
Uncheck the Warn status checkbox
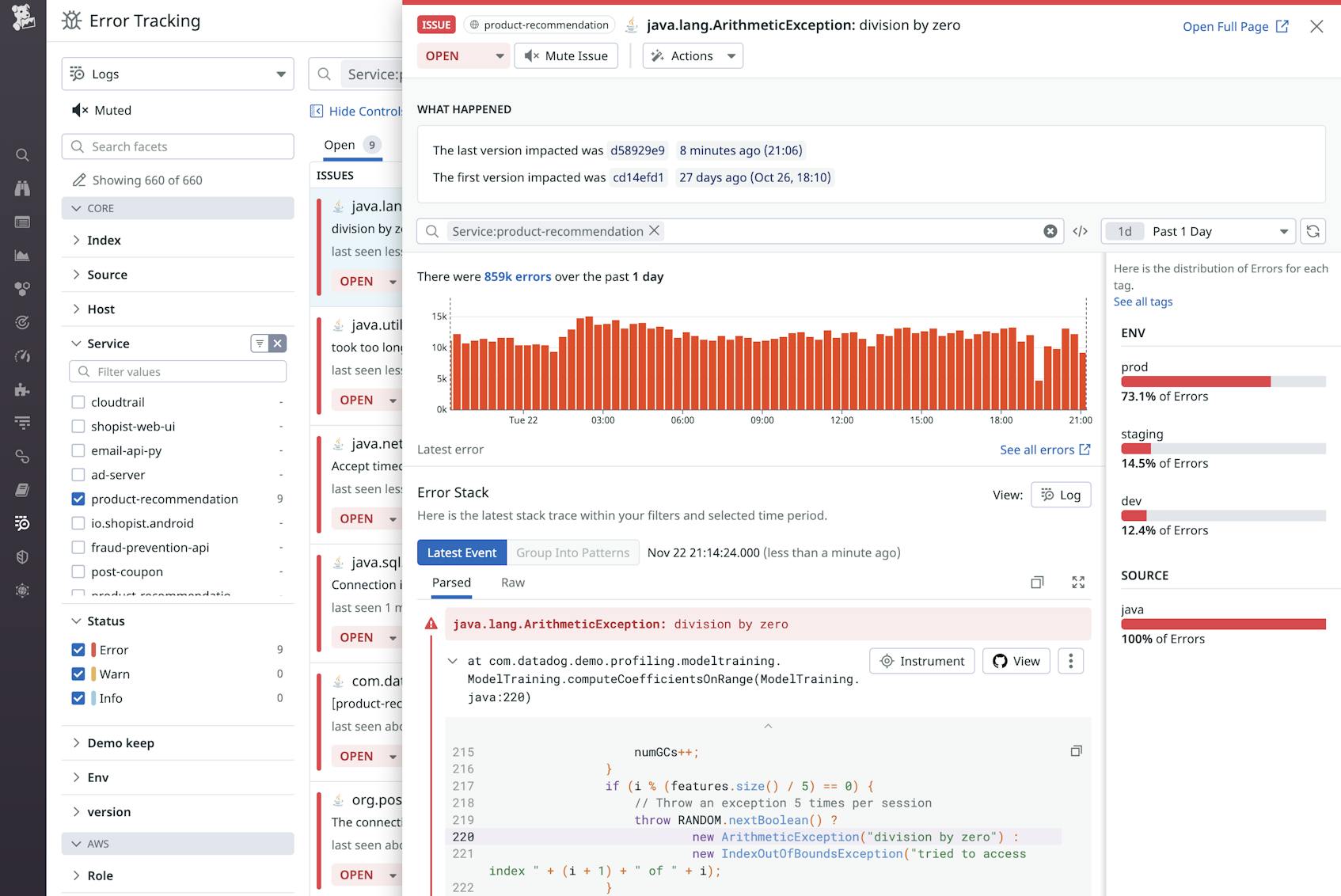pyautogui.click(x=78, y=674)
